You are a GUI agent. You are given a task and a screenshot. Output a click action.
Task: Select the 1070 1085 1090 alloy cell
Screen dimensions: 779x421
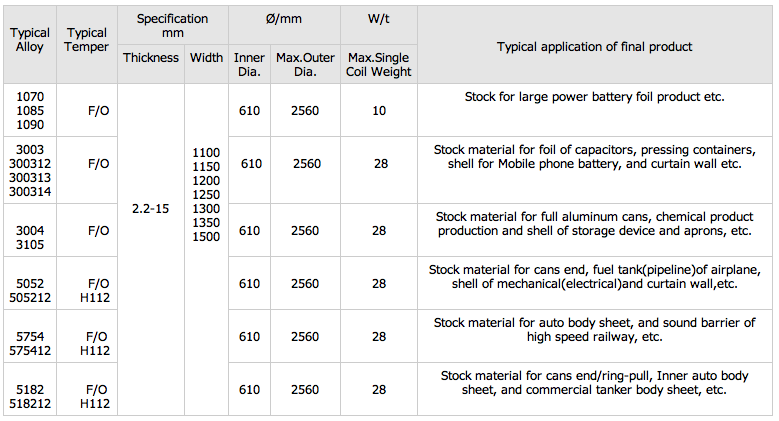click(x=30, y=110)
